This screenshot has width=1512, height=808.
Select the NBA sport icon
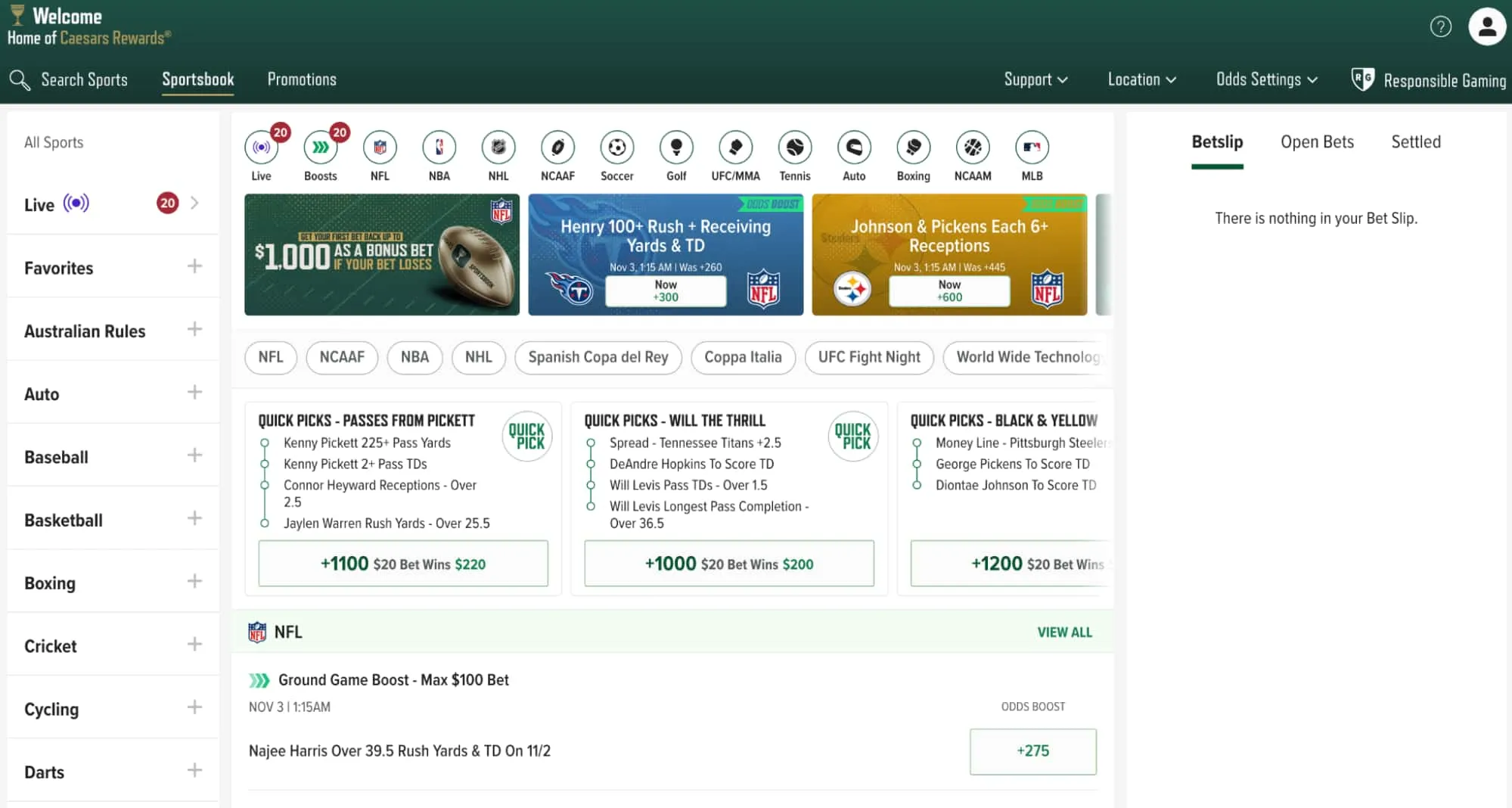(x=439, y=148)
